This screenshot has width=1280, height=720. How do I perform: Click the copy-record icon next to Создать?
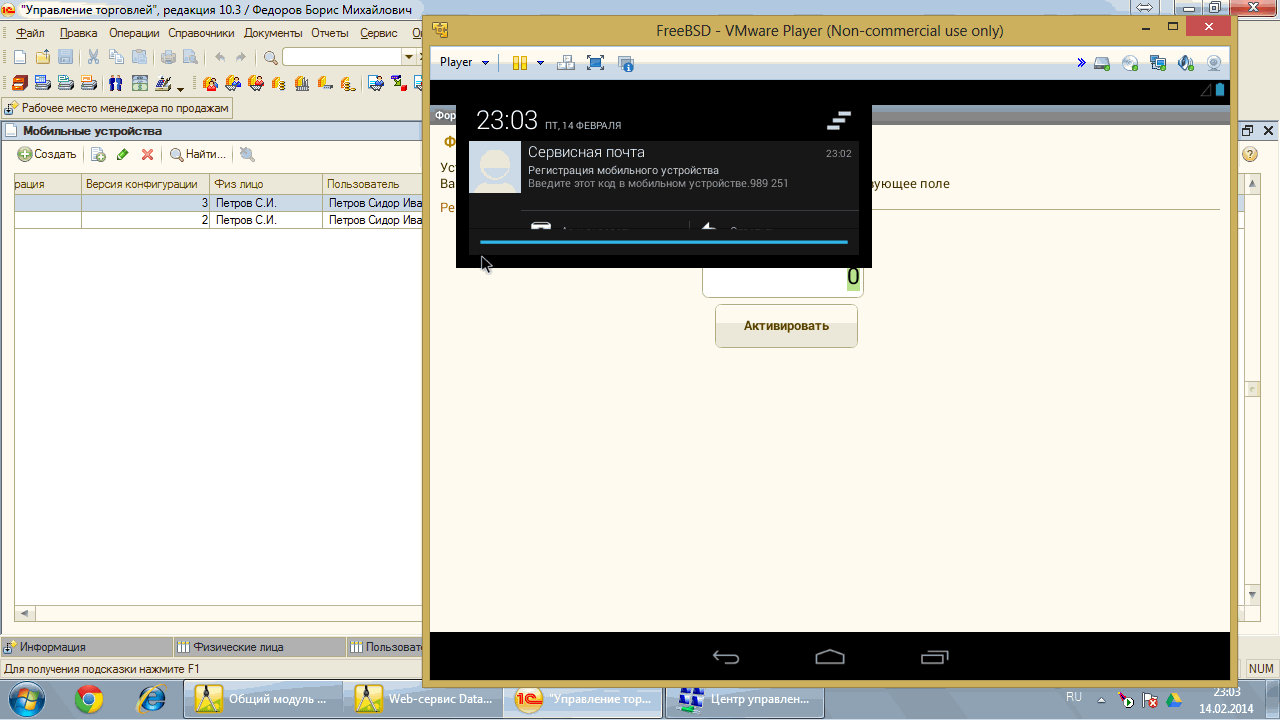98,155
